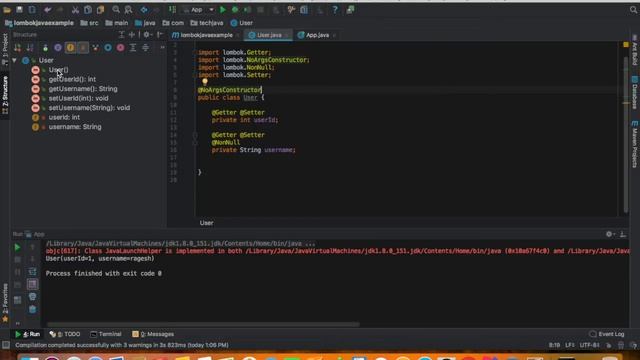Viewport: 640px width, 360px height.
Task: Click Expand All in Structure toolbar
Action: [x=133, y=48]
